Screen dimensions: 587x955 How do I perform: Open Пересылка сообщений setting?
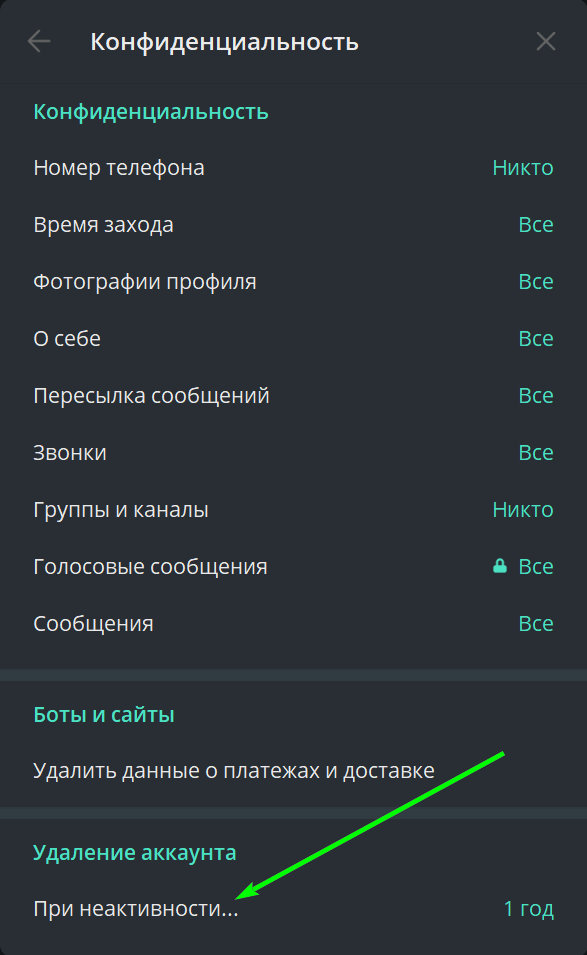294,396
